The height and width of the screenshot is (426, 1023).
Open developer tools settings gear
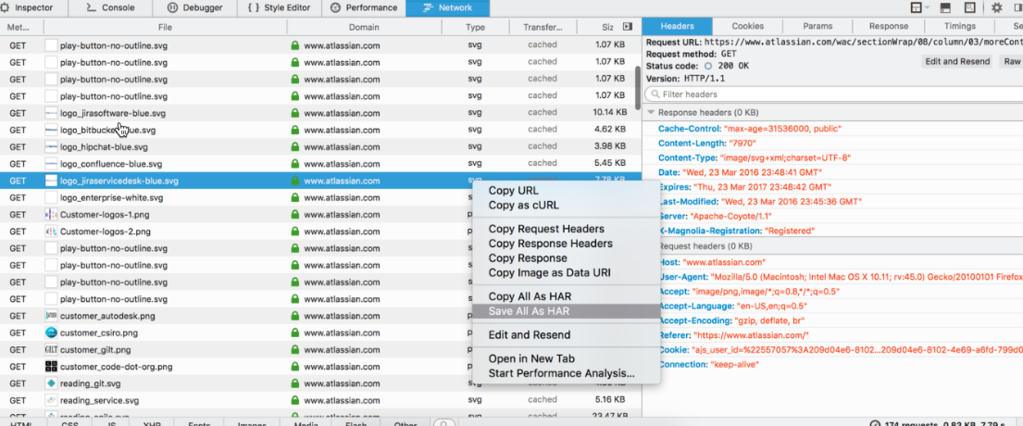coord(997,8)
